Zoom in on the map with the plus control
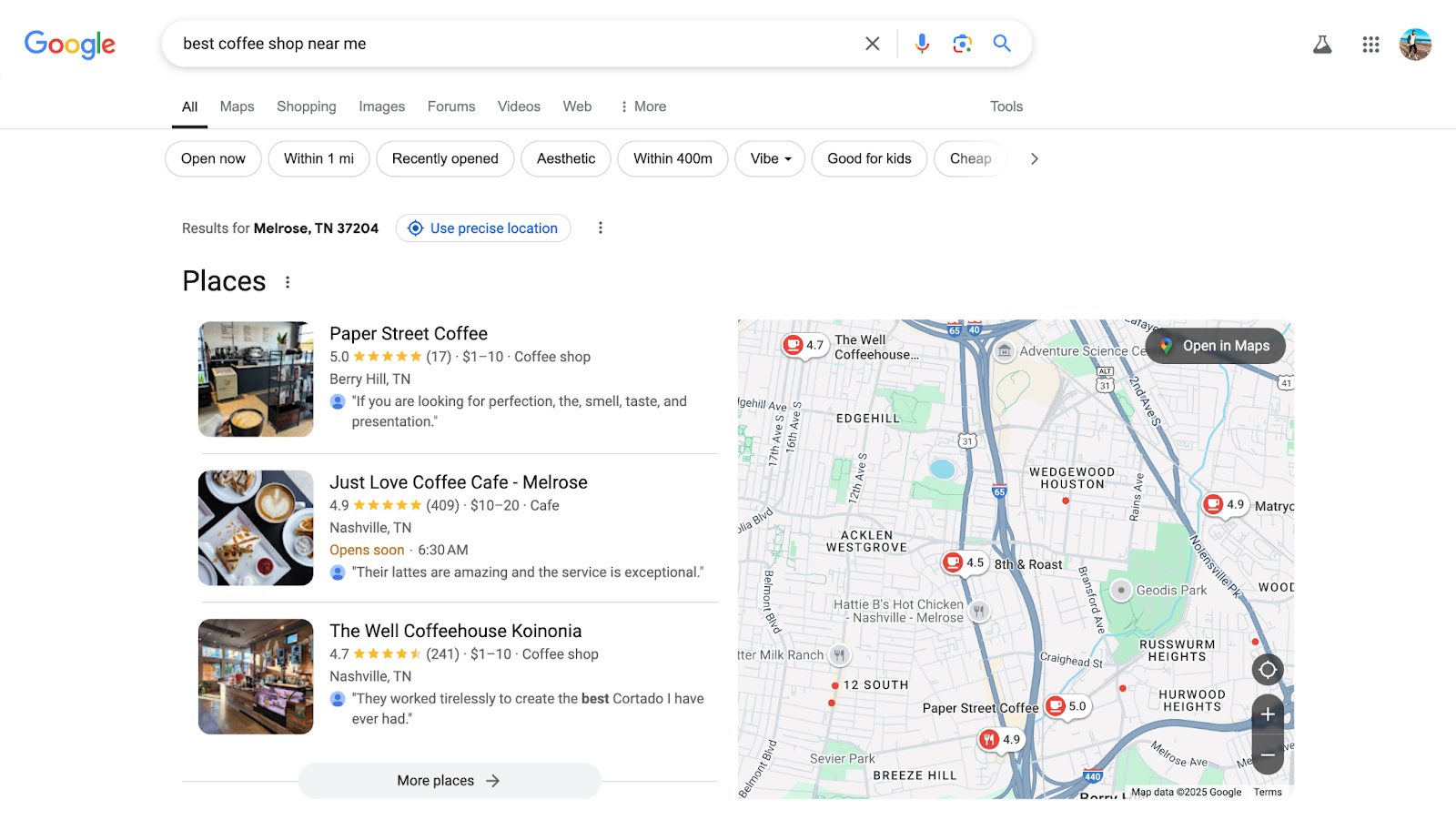Screen dimensions: 1456x820 1268,714
